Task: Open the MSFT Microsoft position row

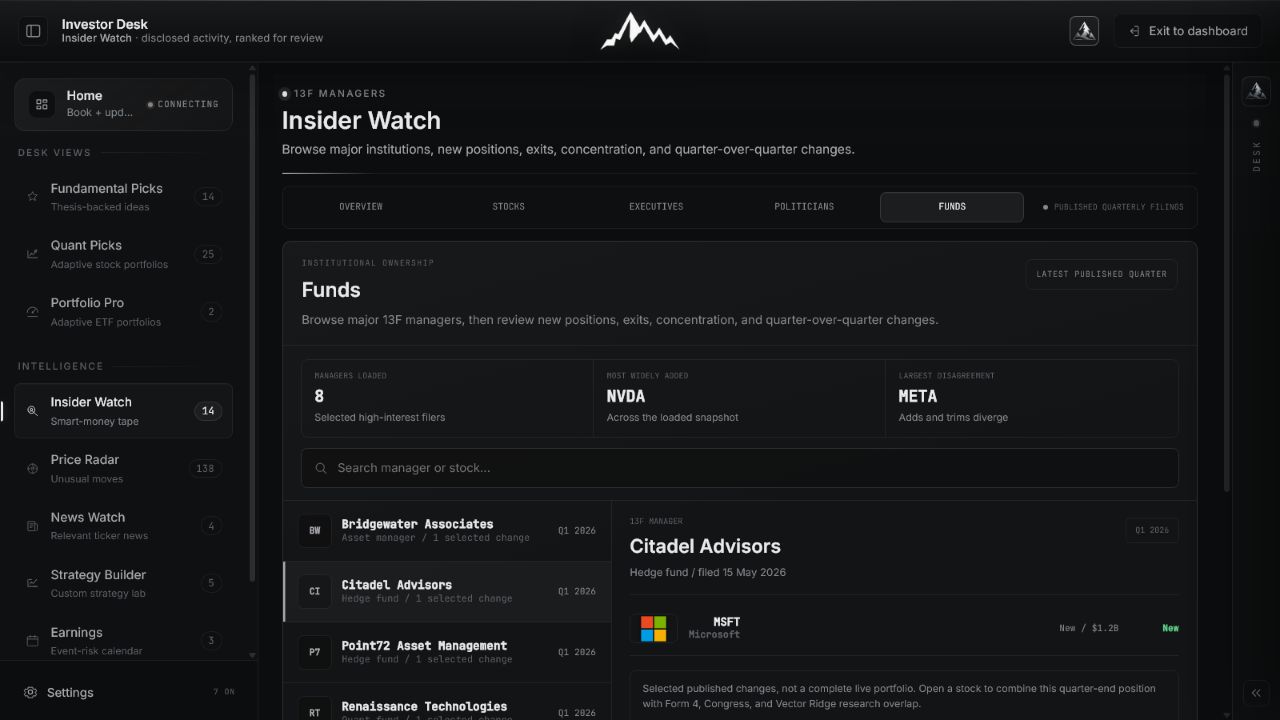Action: (904, 628)
